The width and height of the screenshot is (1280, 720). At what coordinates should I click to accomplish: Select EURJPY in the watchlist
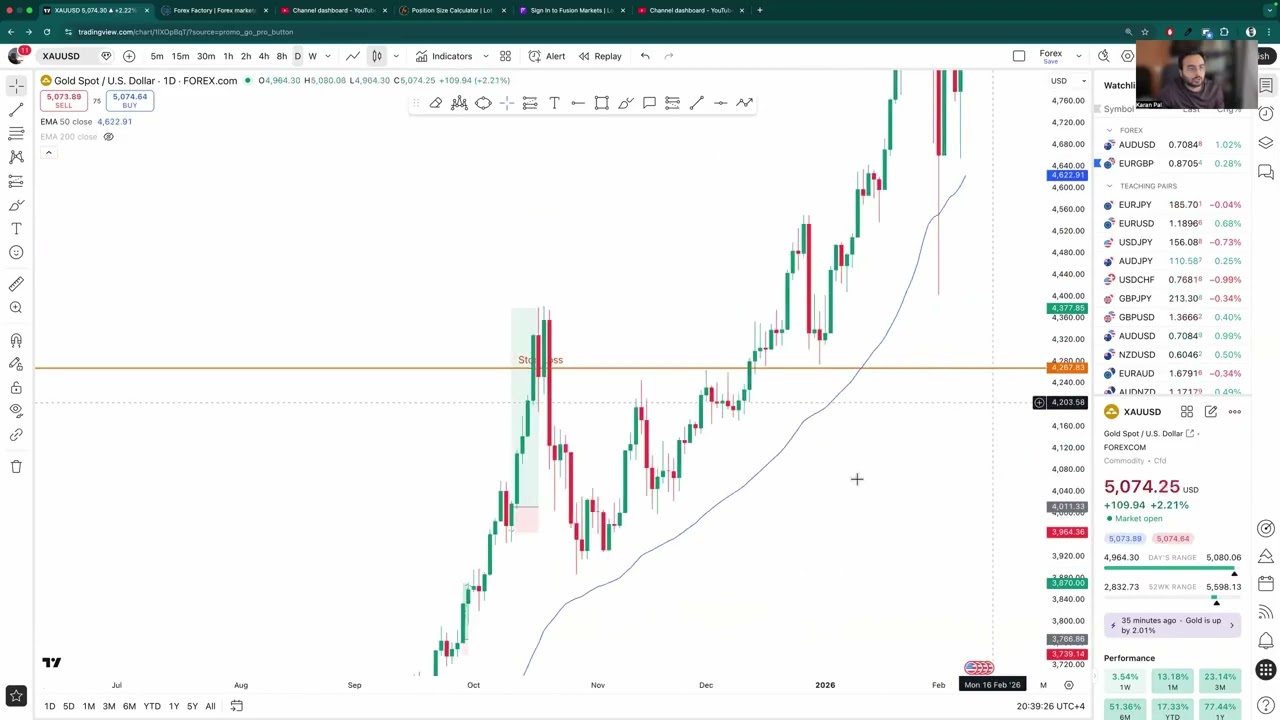pos(1174,205)
